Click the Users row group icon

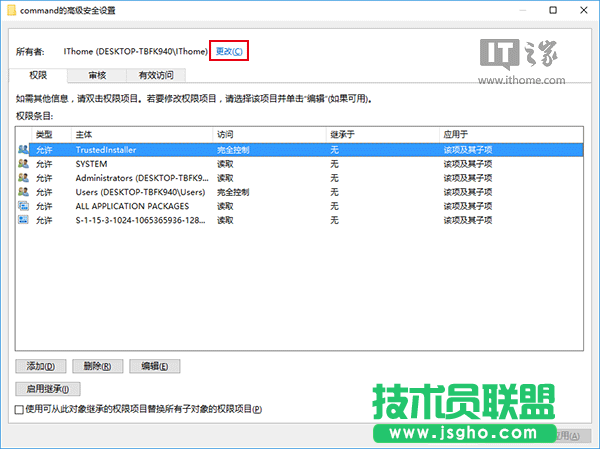coord(23,192)
